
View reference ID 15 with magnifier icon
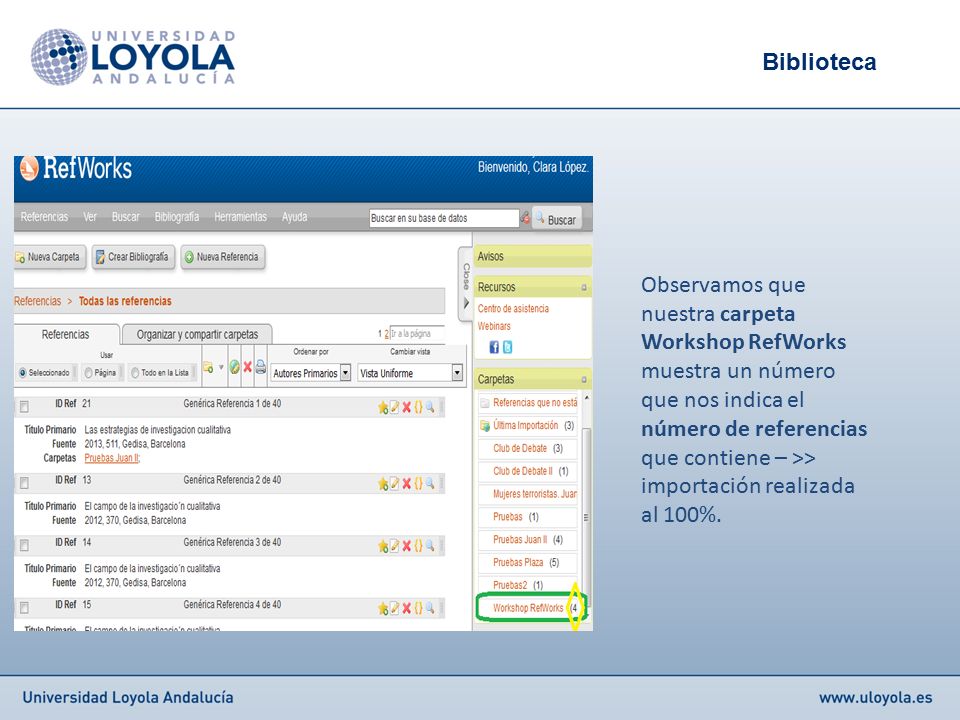430,608
